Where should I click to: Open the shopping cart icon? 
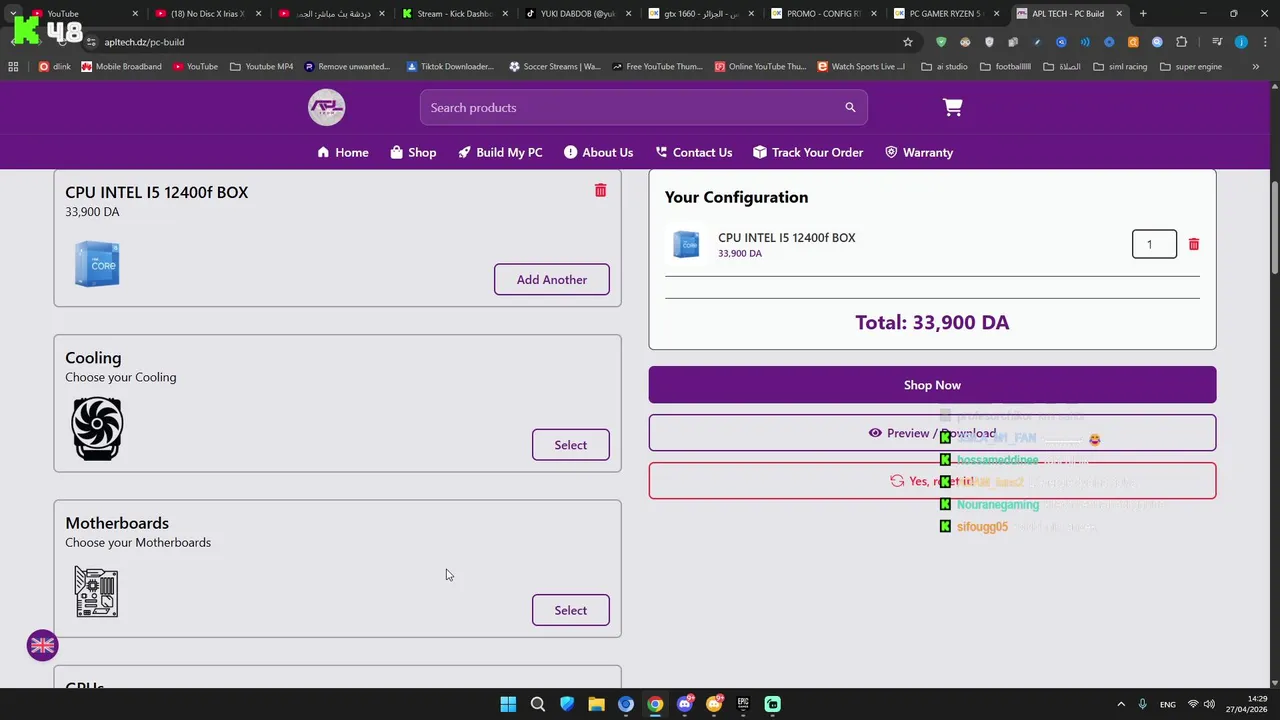click(x=952, y=107)
